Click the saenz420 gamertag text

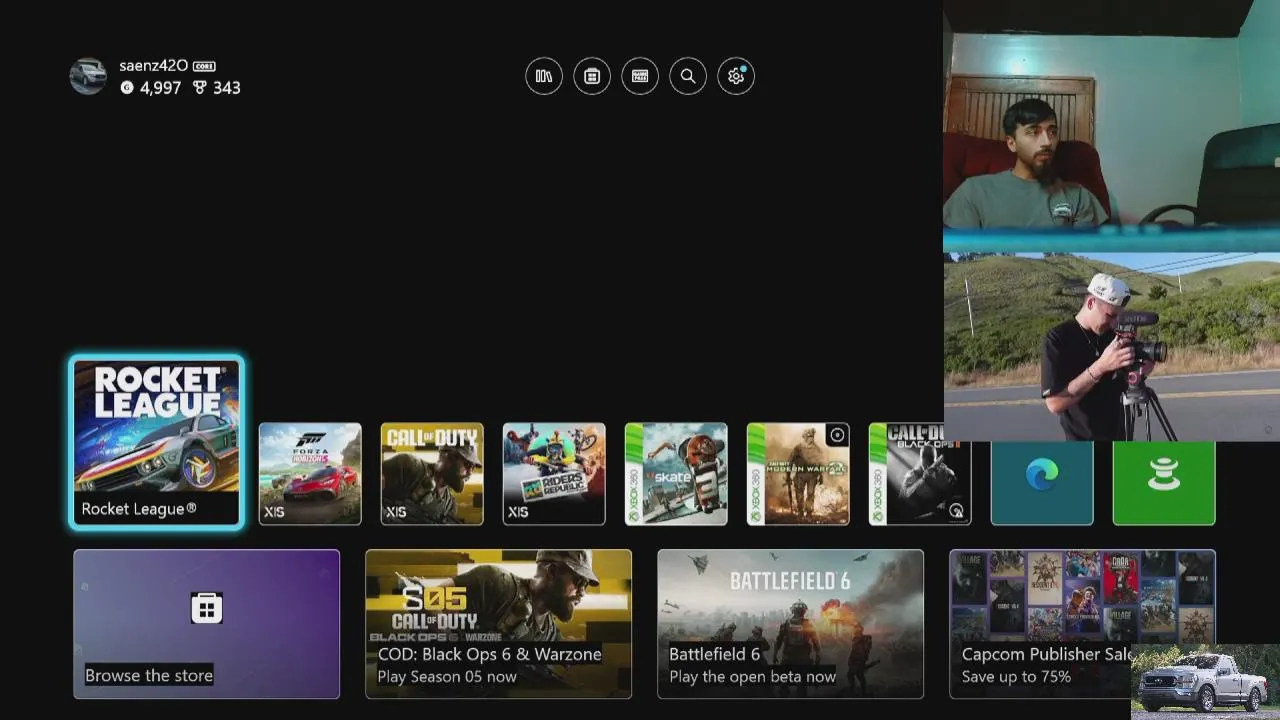click(x=153, y=66)
